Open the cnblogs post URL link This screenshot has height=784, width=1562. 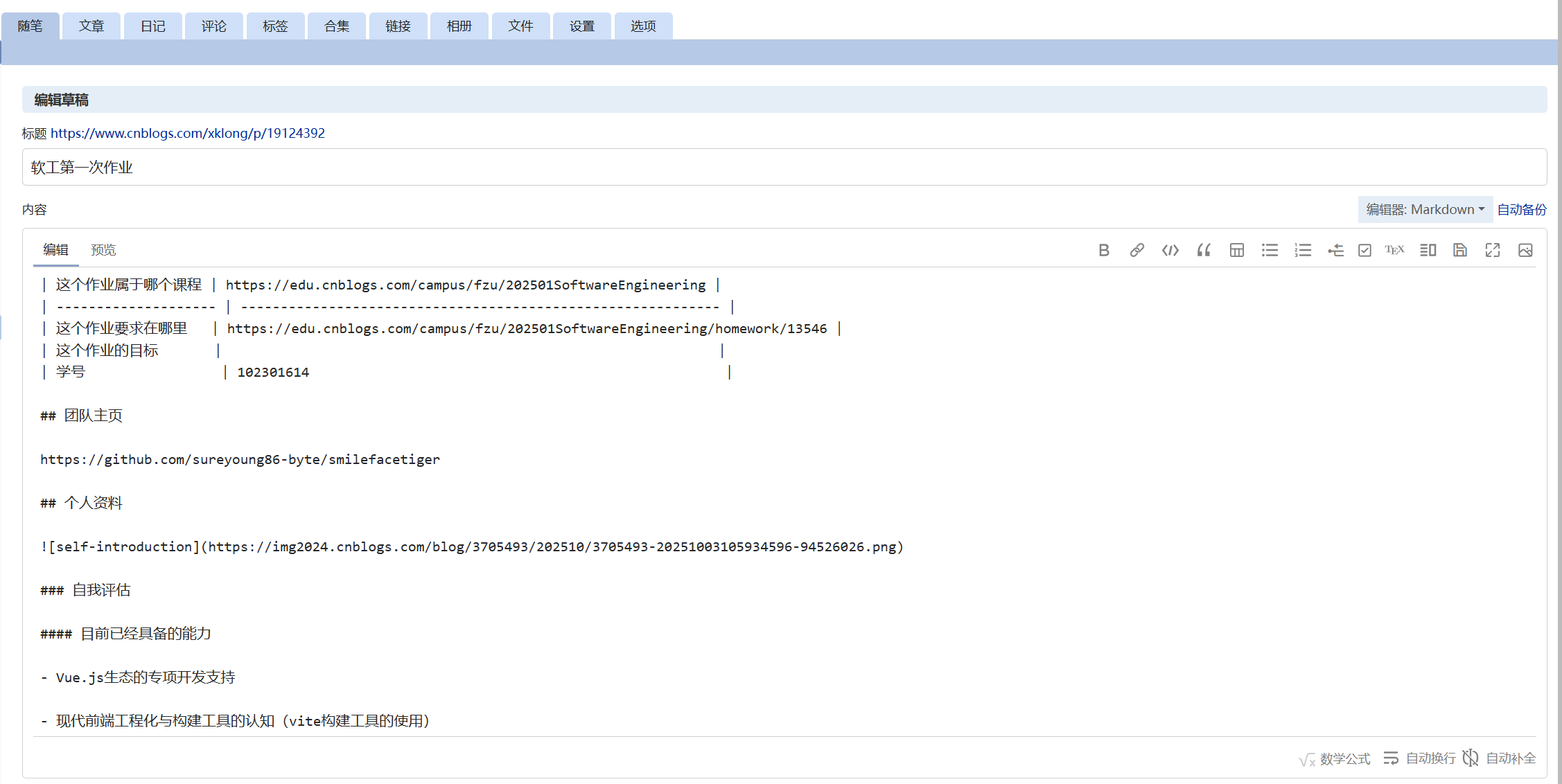(x=187, y=133)
